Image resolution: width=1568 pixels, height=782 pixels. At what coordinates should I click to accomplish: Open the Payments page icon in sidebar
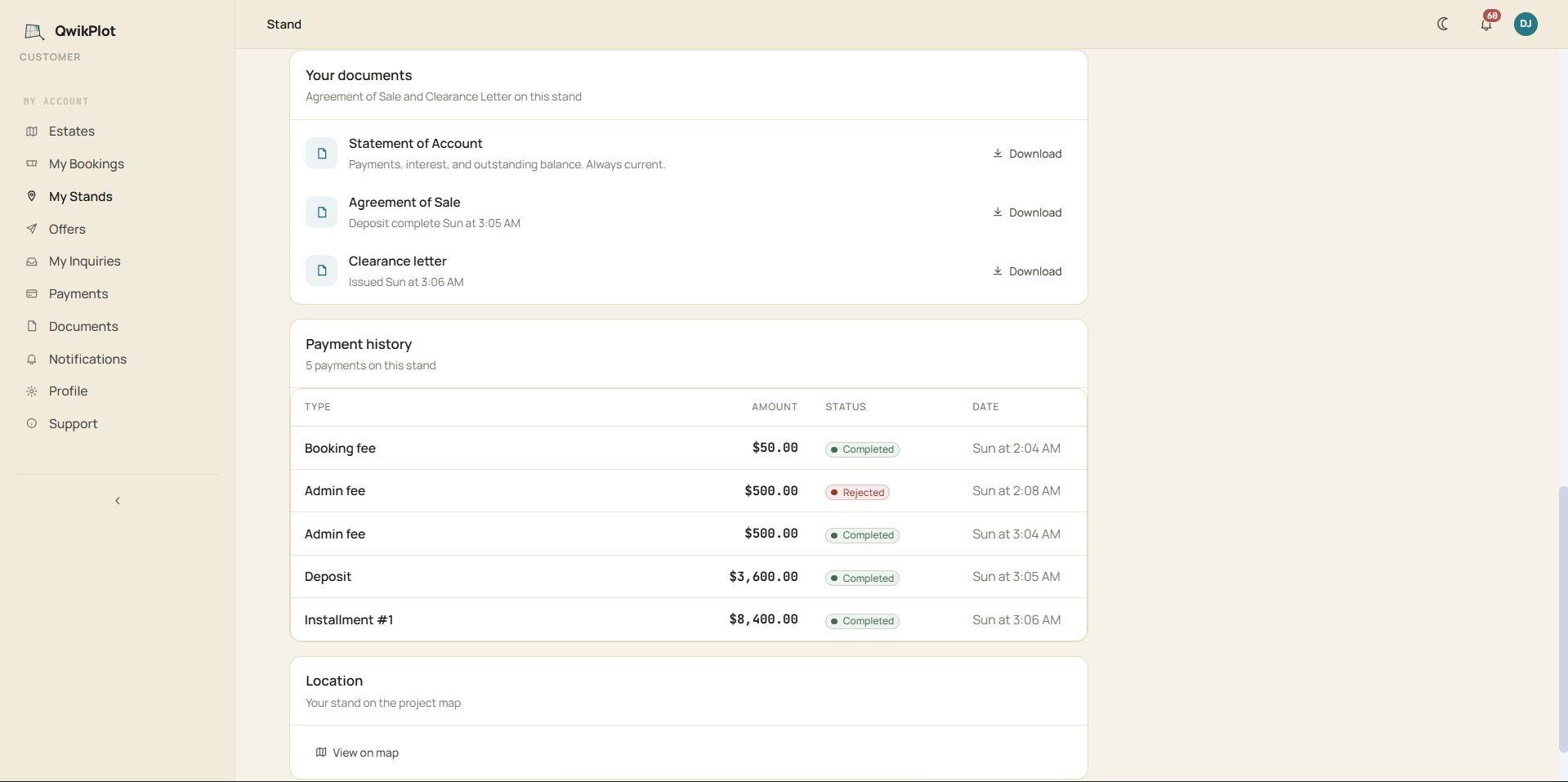pos(32,293)
